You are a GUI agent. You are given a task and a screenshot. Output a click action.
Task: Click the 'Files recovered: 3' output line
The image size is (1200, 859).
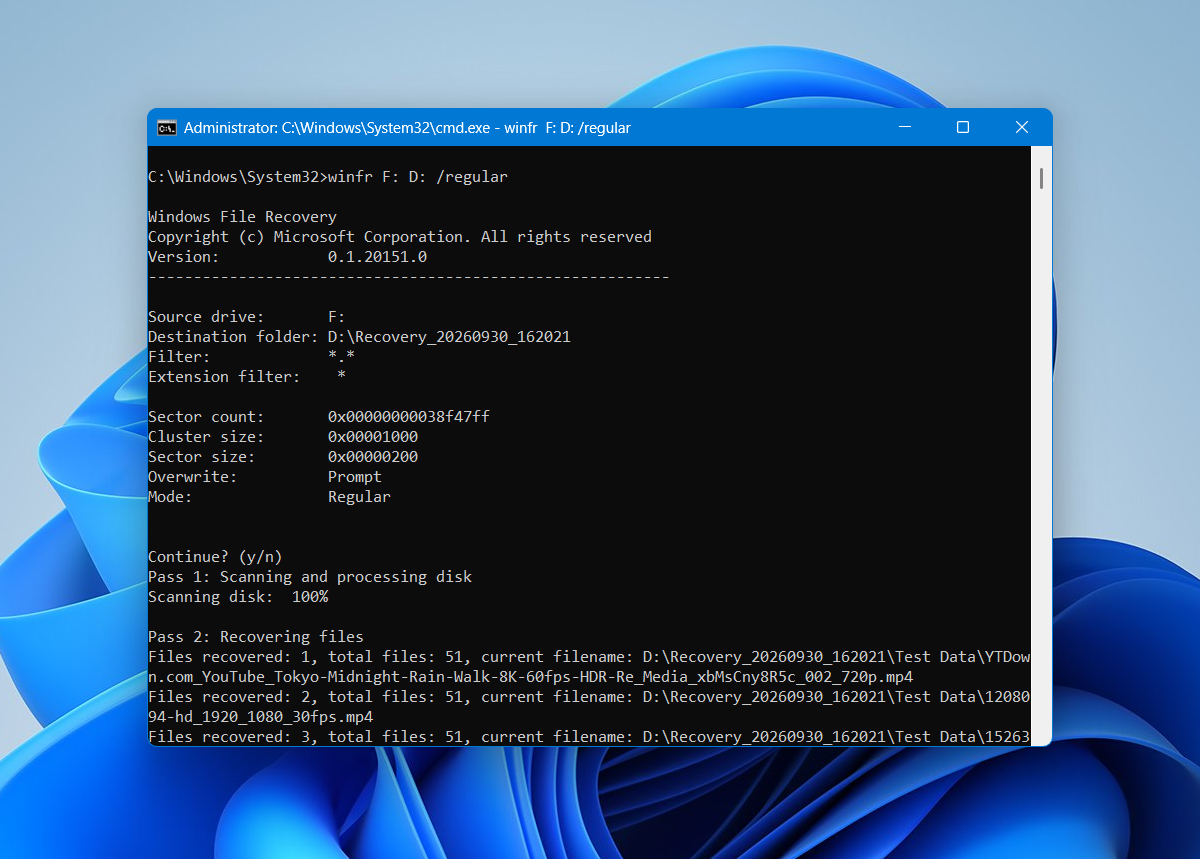(x=588, y=737)
